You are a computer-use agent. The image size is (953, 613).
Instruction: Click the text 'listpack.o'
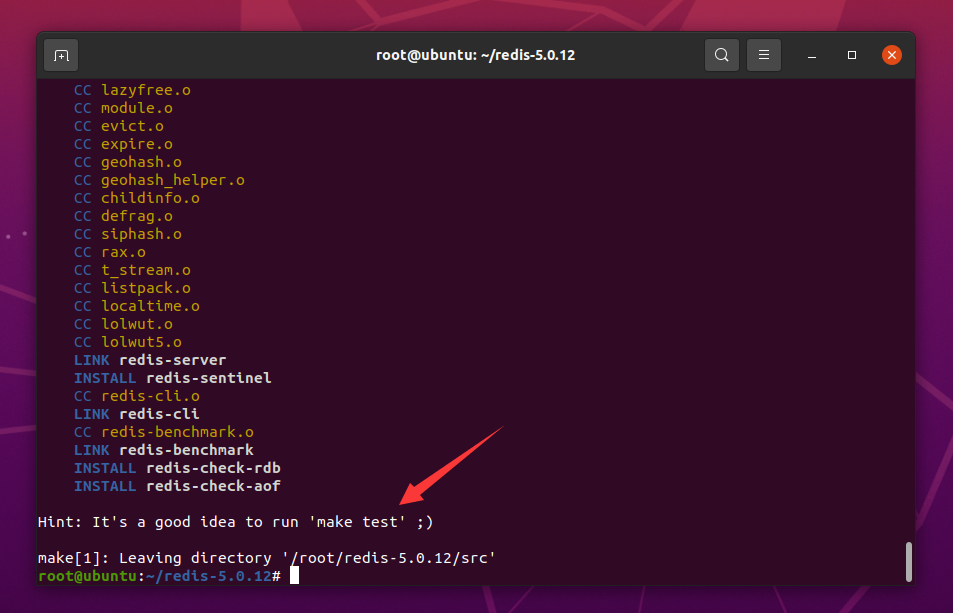pyautogui.click(x=146, y=288)
